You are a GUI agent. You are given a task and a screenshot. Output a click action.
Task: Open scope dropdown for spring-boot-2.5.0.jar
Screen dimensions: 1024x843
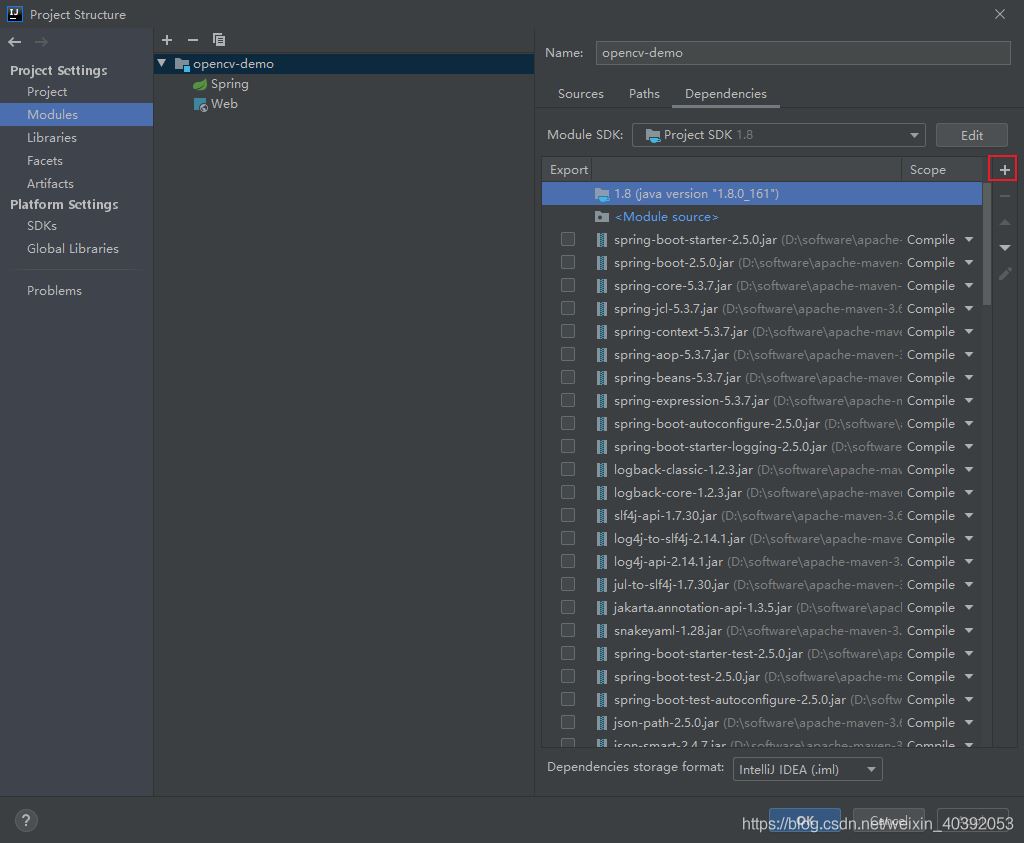click(x=968, y=263)
